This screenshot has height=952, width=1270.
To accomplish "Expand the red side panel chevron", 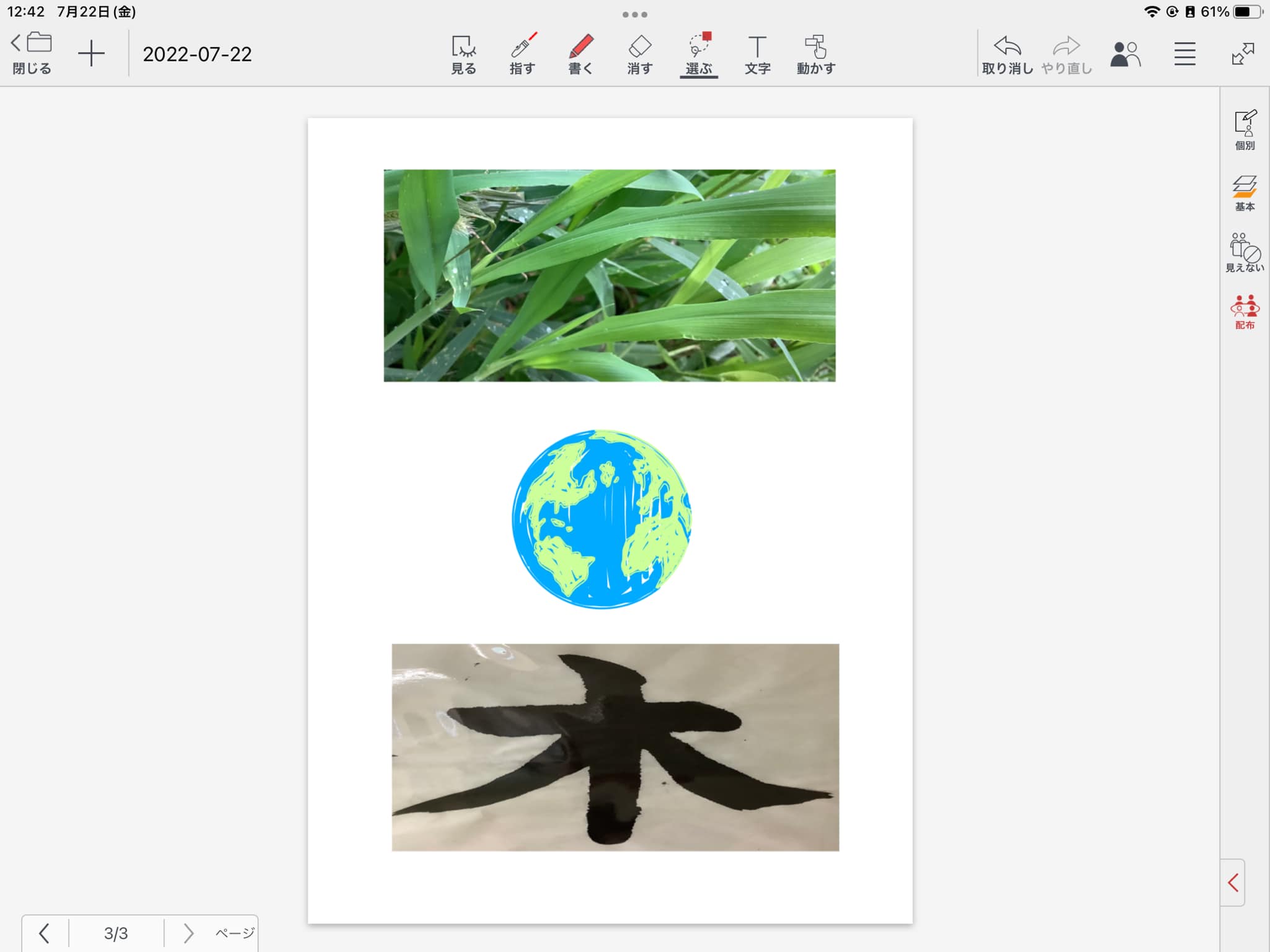I will pyautogui.click(x=1233, y=883).
